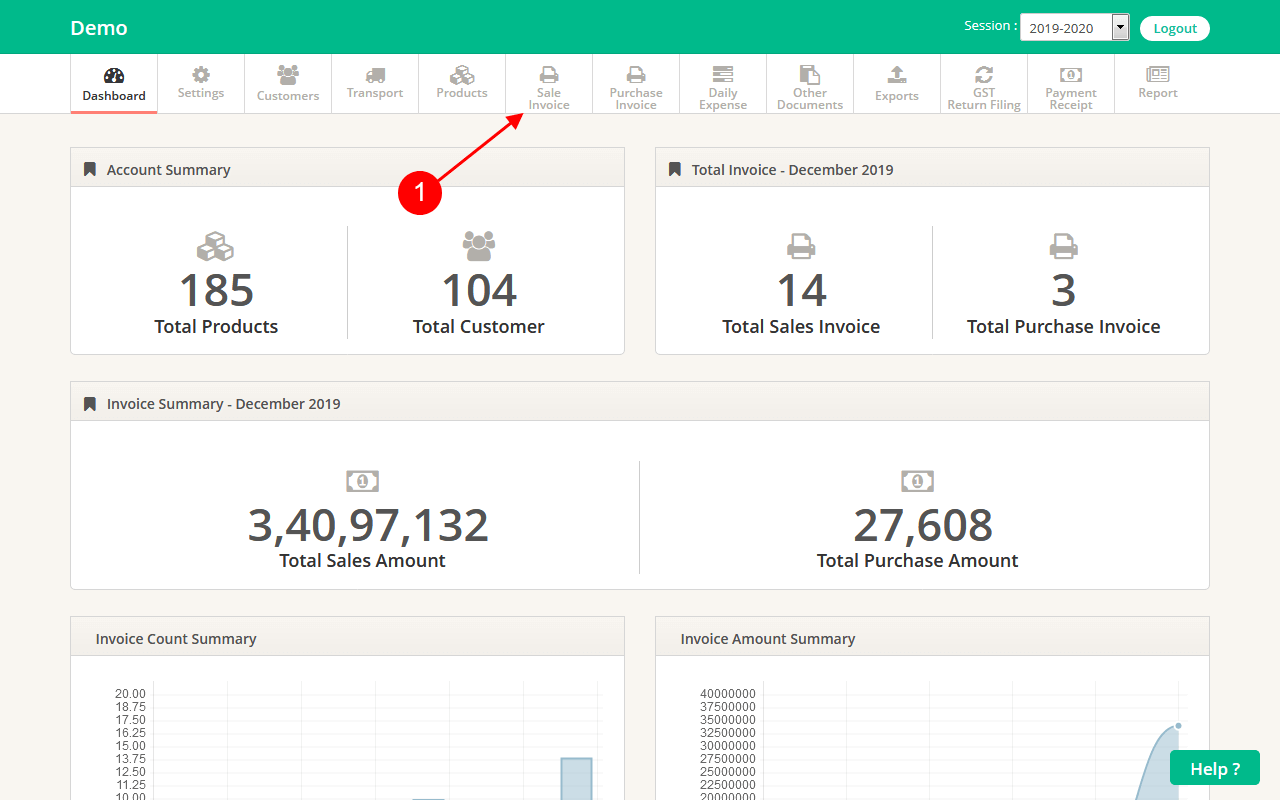Open Purchase Invoice printer icon
Image resolution: width=1280 pixels, height=800 pixels.
tap(636, 75)
